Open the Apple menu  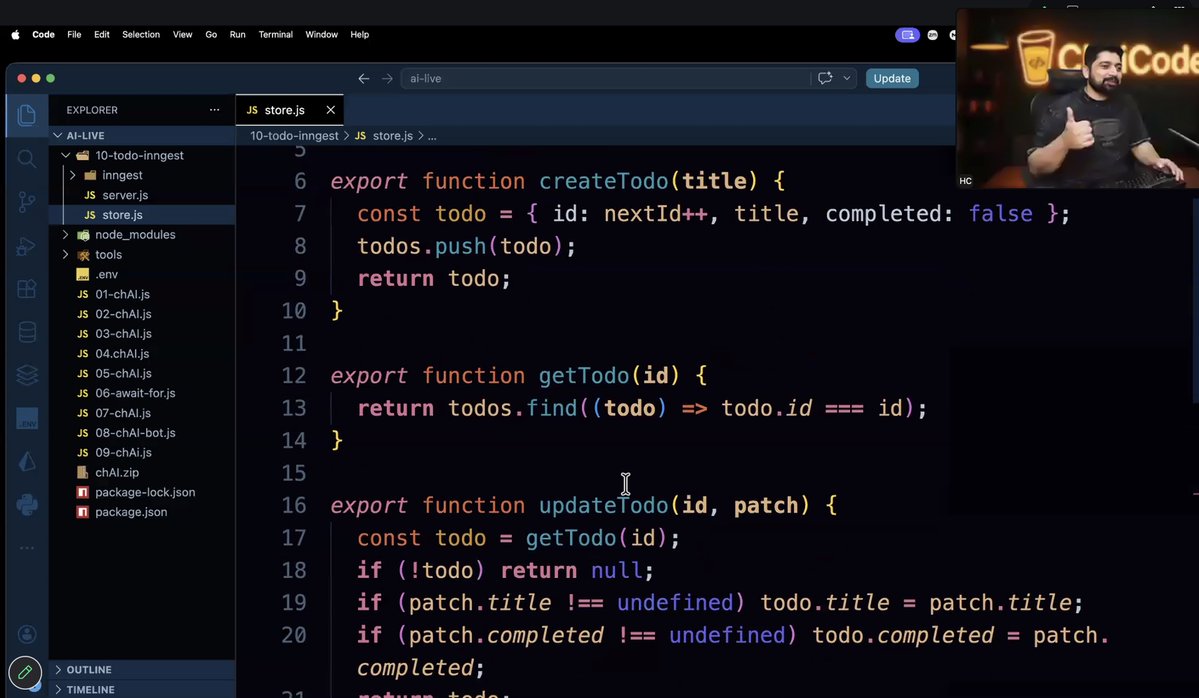pyautogui.click(x=15, y=34)
